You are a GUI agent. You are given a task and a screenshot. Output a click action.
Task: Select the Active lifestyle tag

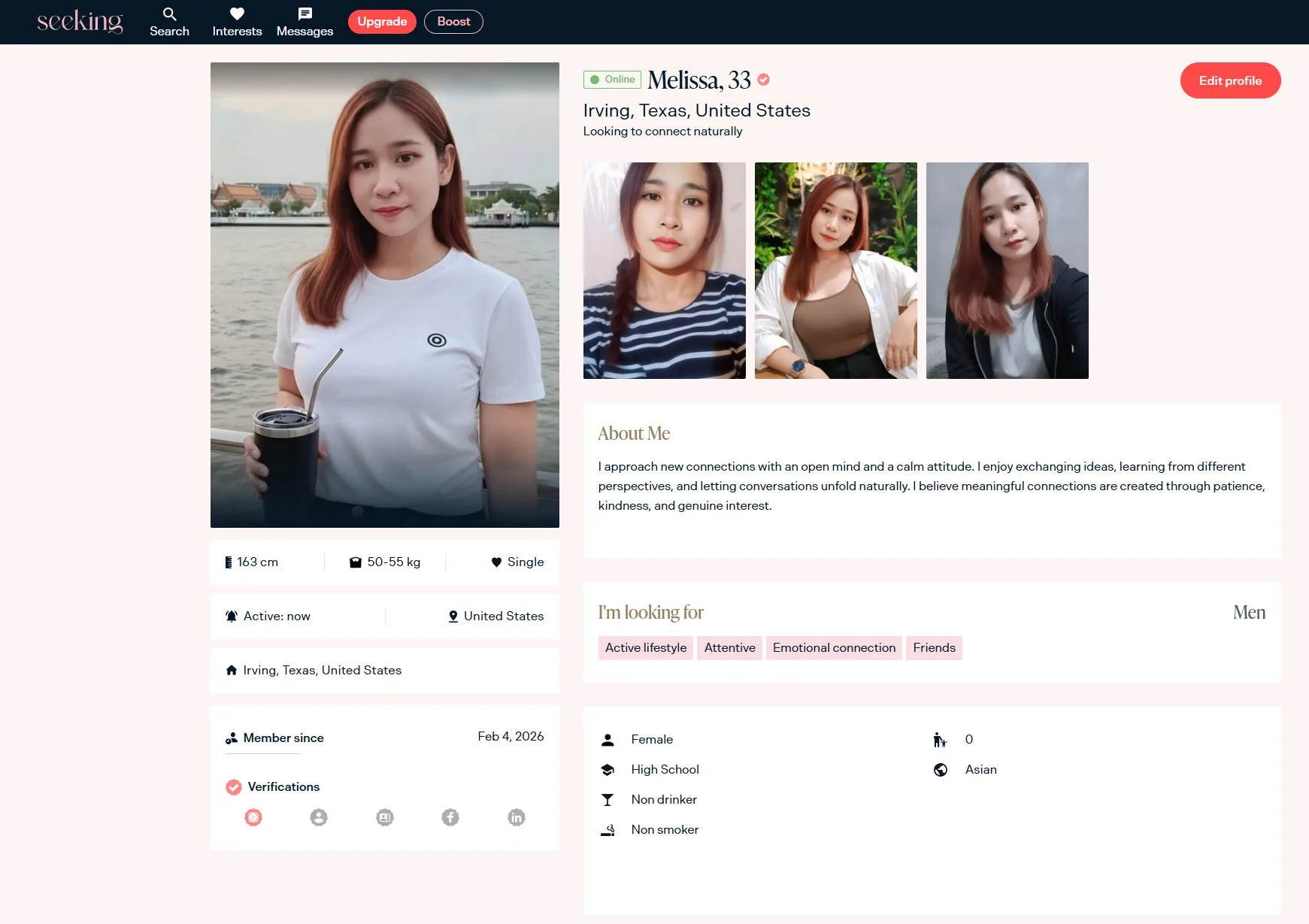(646, 648)
